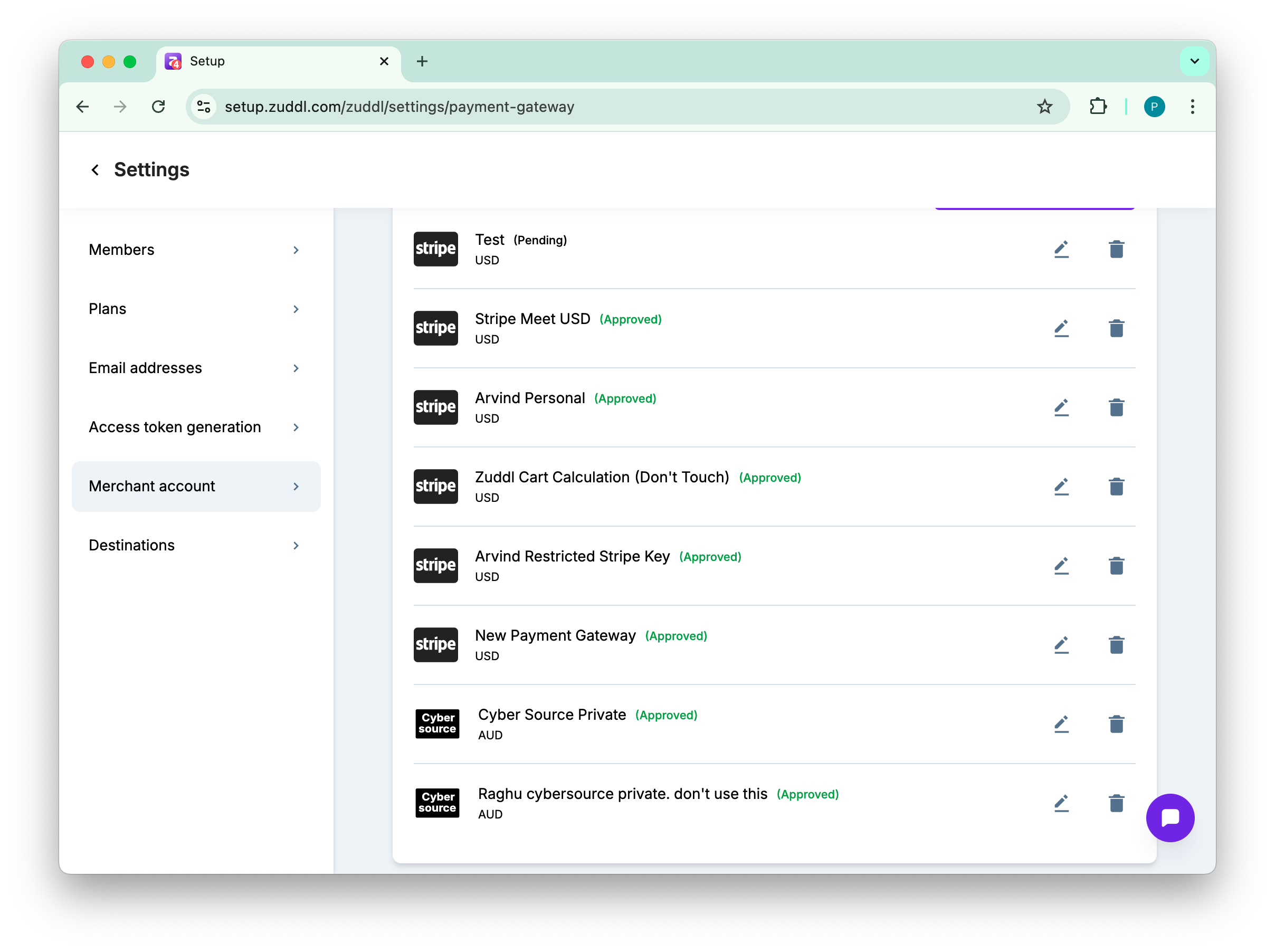Open Email addresses settings menu
The height and width of the screenshot is (952, 1275).
coord(196,368)
